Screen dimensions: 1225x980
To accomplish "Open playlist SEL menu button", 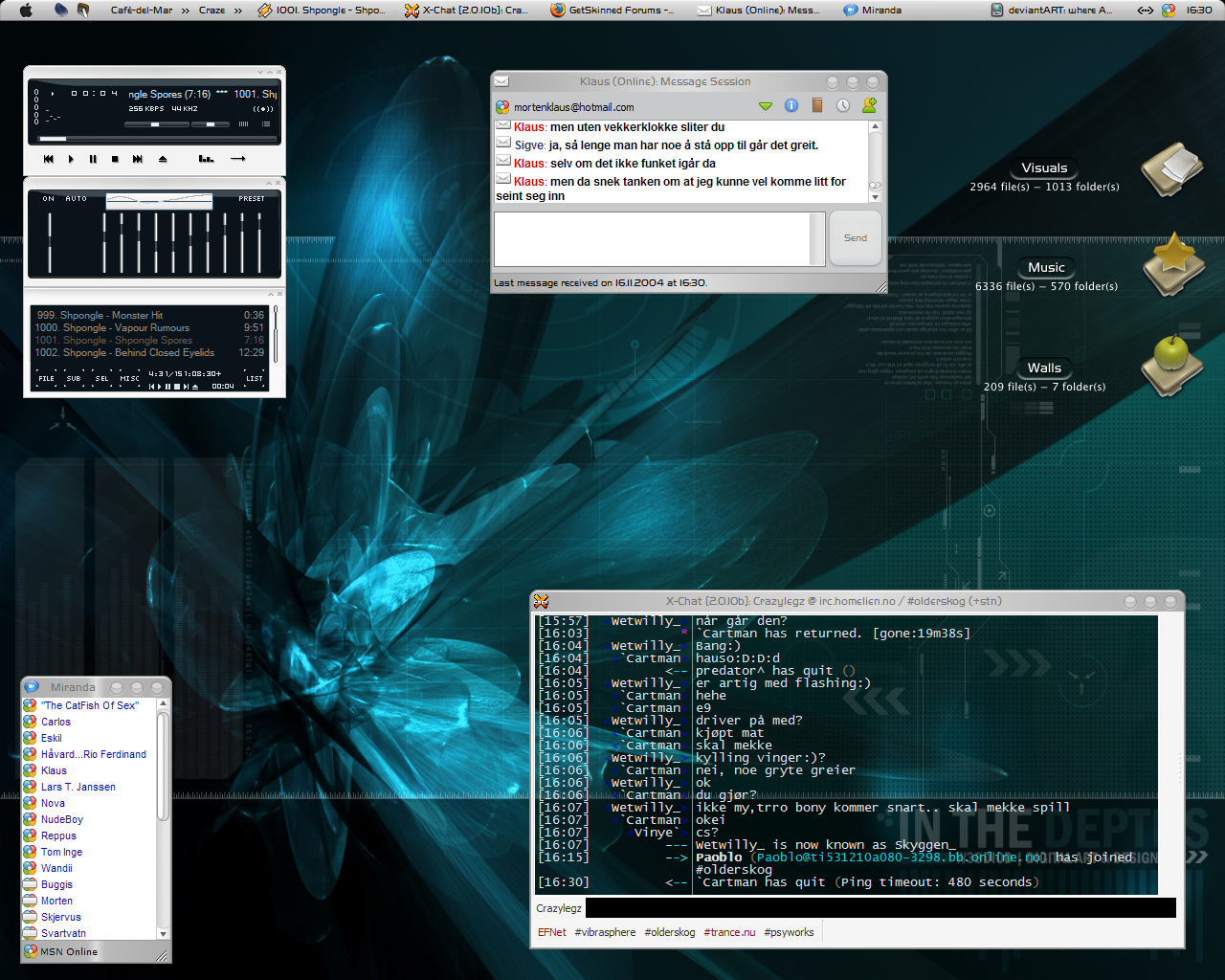I will point(101,379).
